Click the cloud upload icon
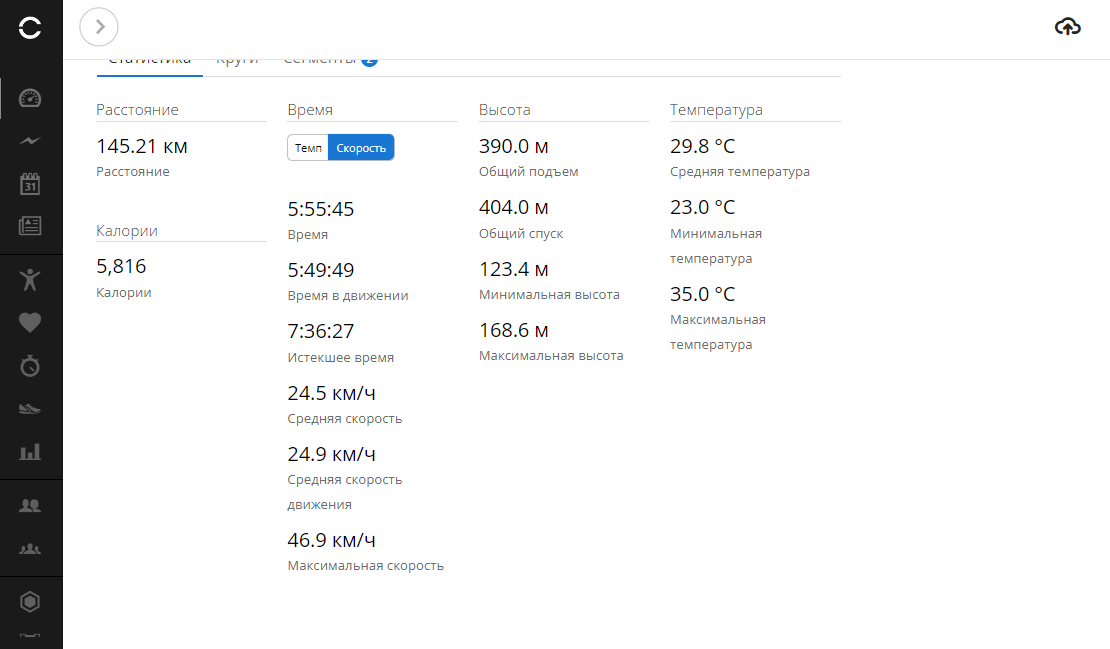Screen dimensions: 1110x649 [1068, 27]
